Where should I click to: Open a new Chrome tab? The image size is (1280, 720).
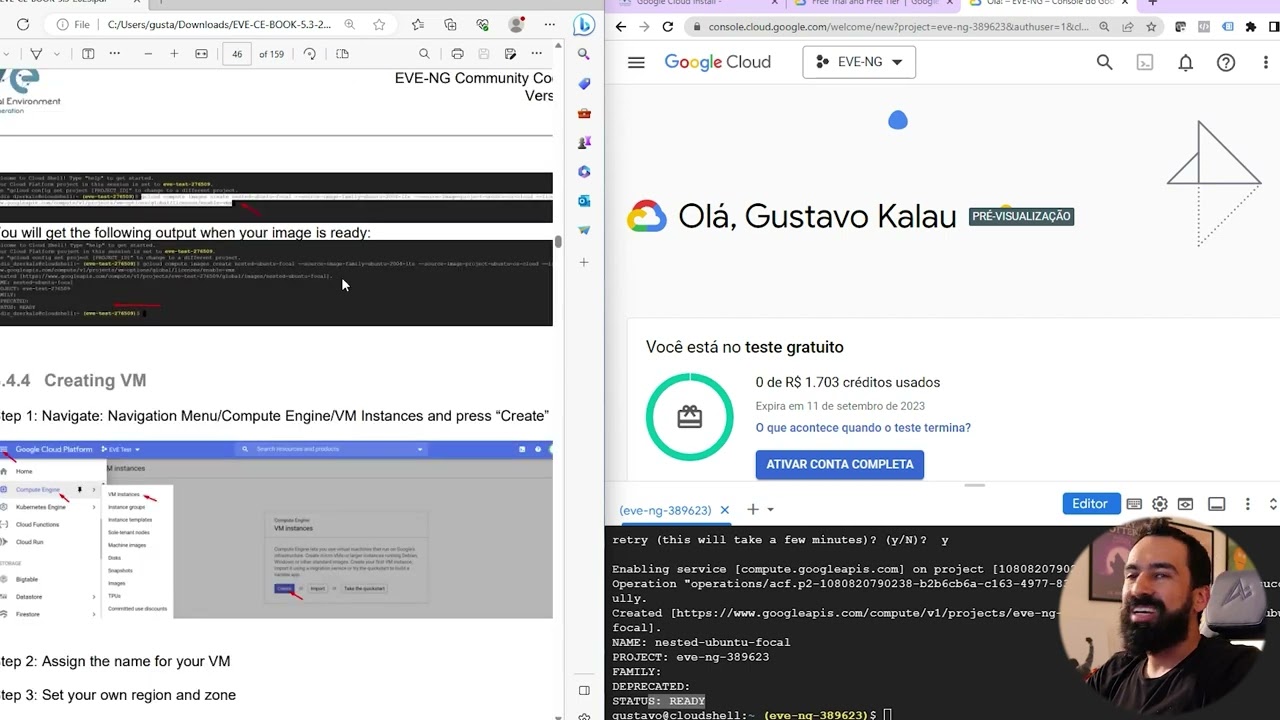click(x=1152, y=3)
